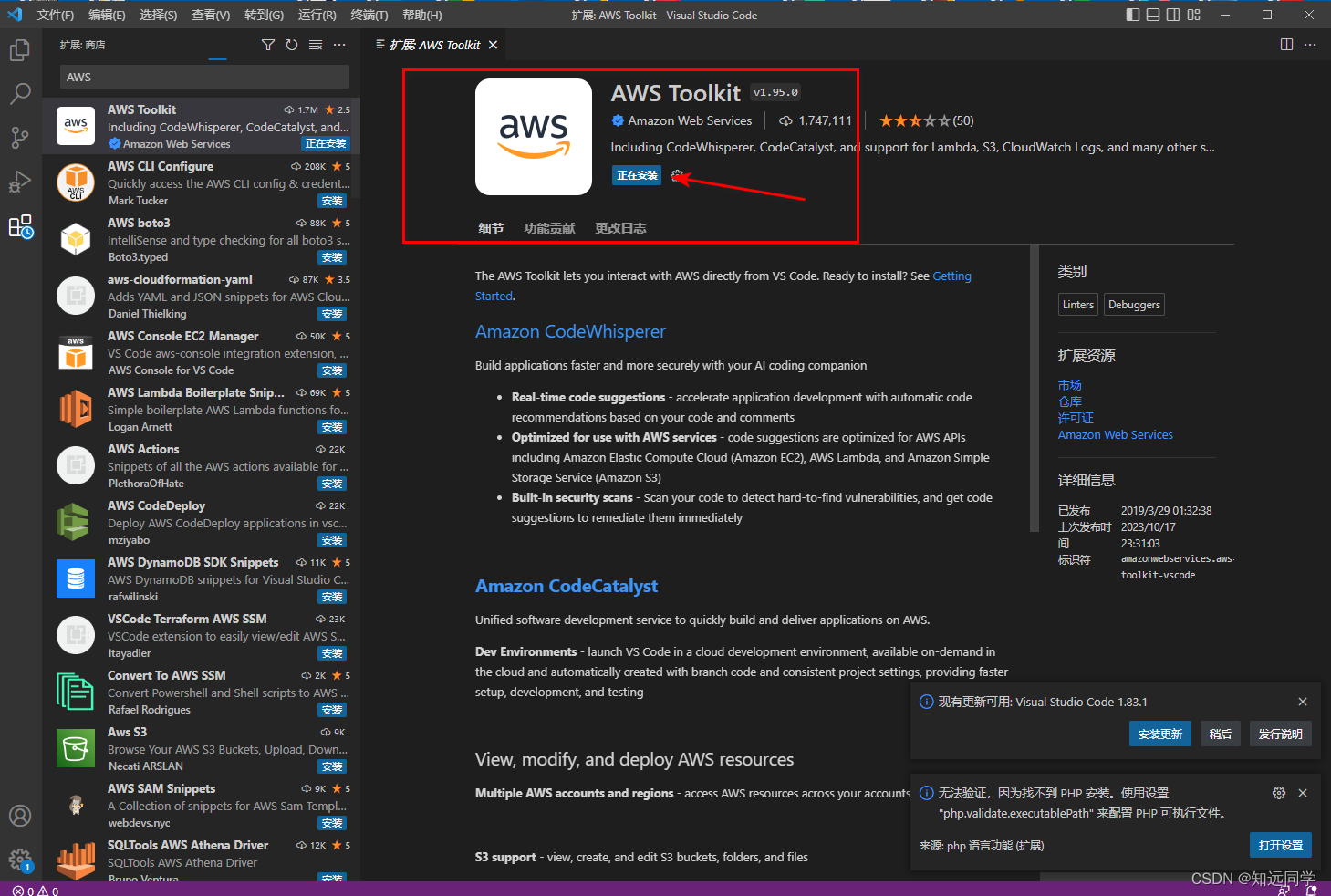
Task: Switch to the 细节 details tab
Action: pos(491,228)
